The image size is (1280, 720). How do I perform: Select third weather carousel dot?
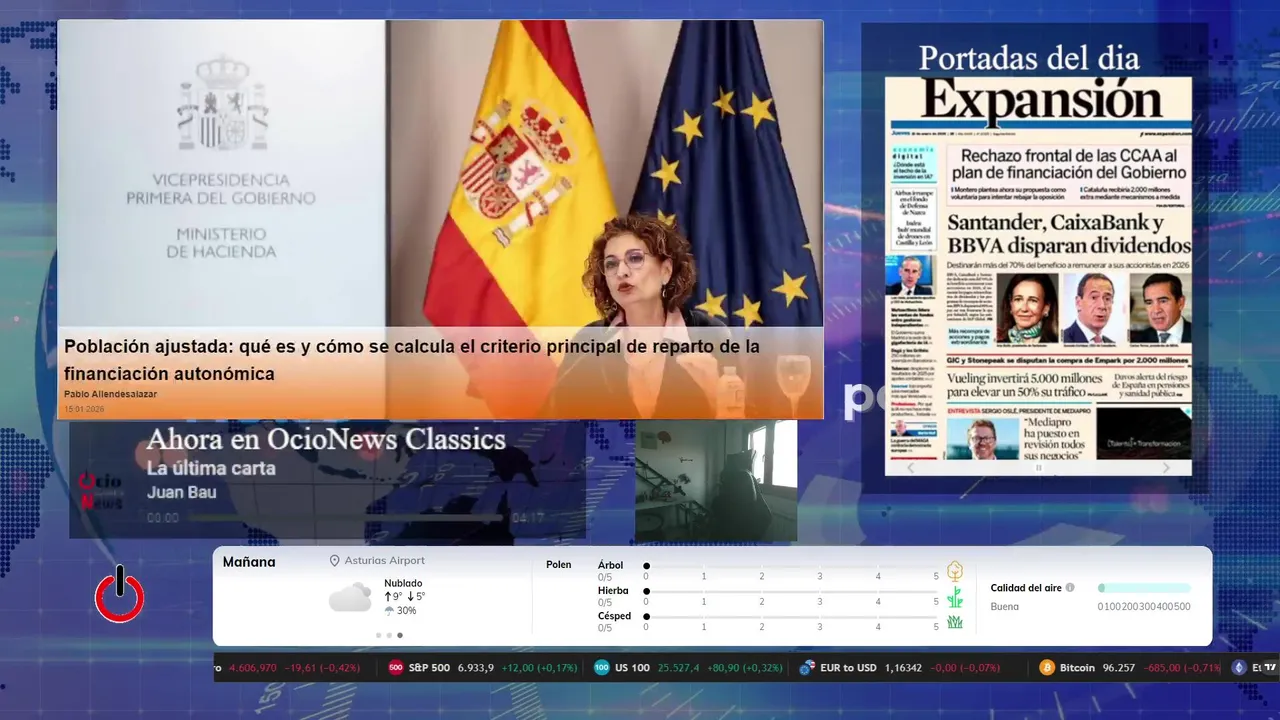(400, 635)
